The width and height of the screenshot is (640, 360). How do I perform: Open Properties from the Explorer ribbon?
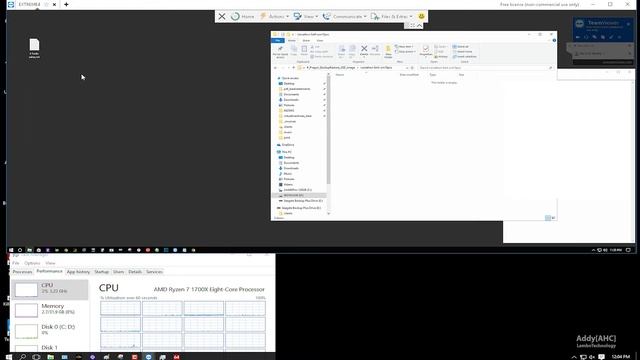(426, 51)
